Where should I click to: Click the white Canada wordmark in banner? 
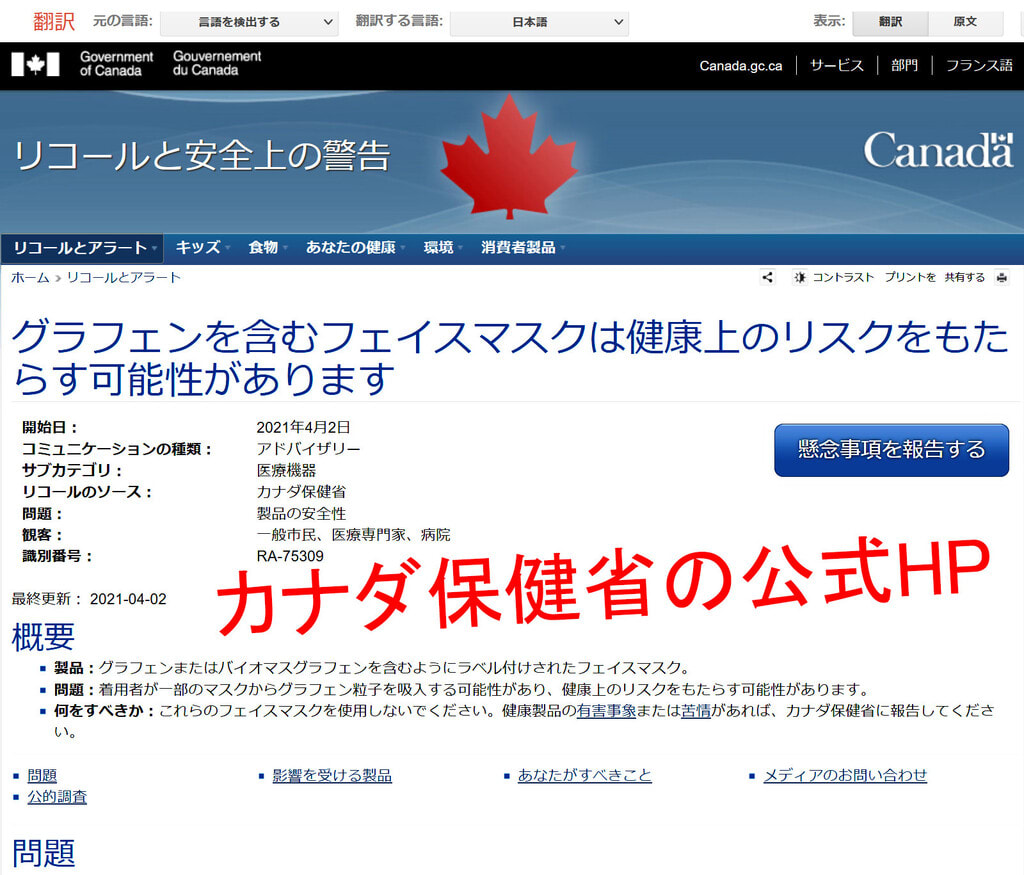938,151
